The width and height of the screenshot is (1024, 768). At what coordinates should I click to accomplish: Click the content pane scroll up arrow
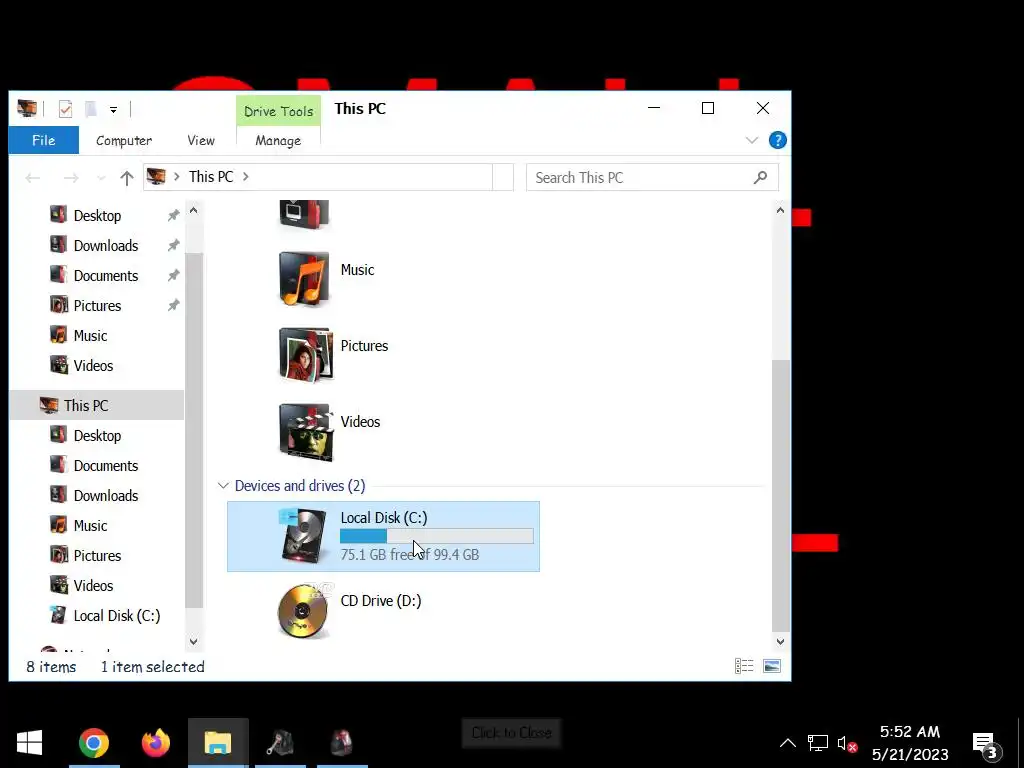click(780, 210)
